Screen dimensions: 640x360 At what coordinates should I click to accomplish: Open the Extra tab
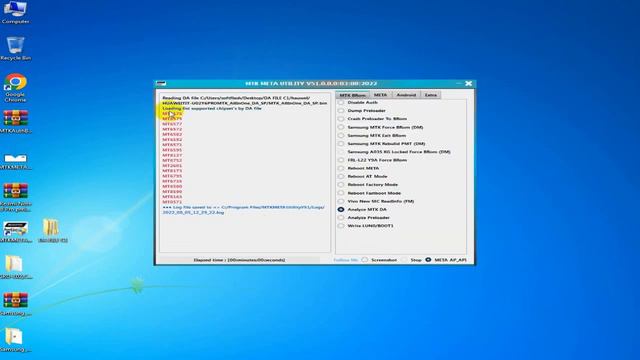tap(431, 95)
